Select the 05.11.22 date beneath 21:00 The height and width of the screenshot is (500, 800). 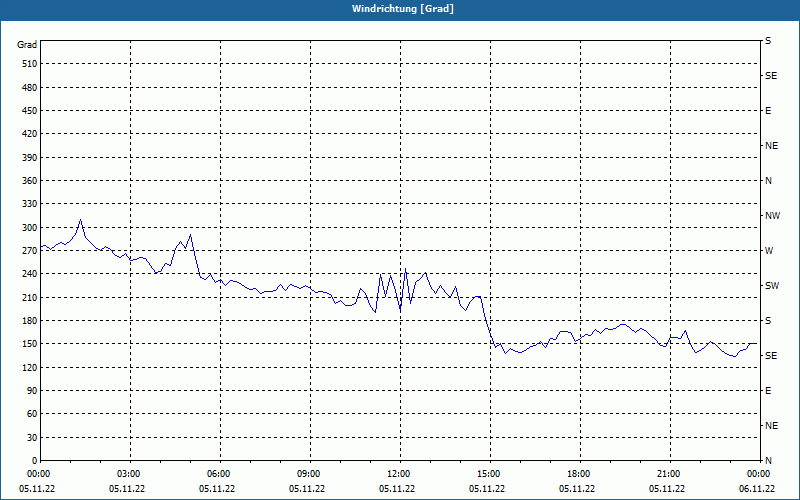coord(667,489)
